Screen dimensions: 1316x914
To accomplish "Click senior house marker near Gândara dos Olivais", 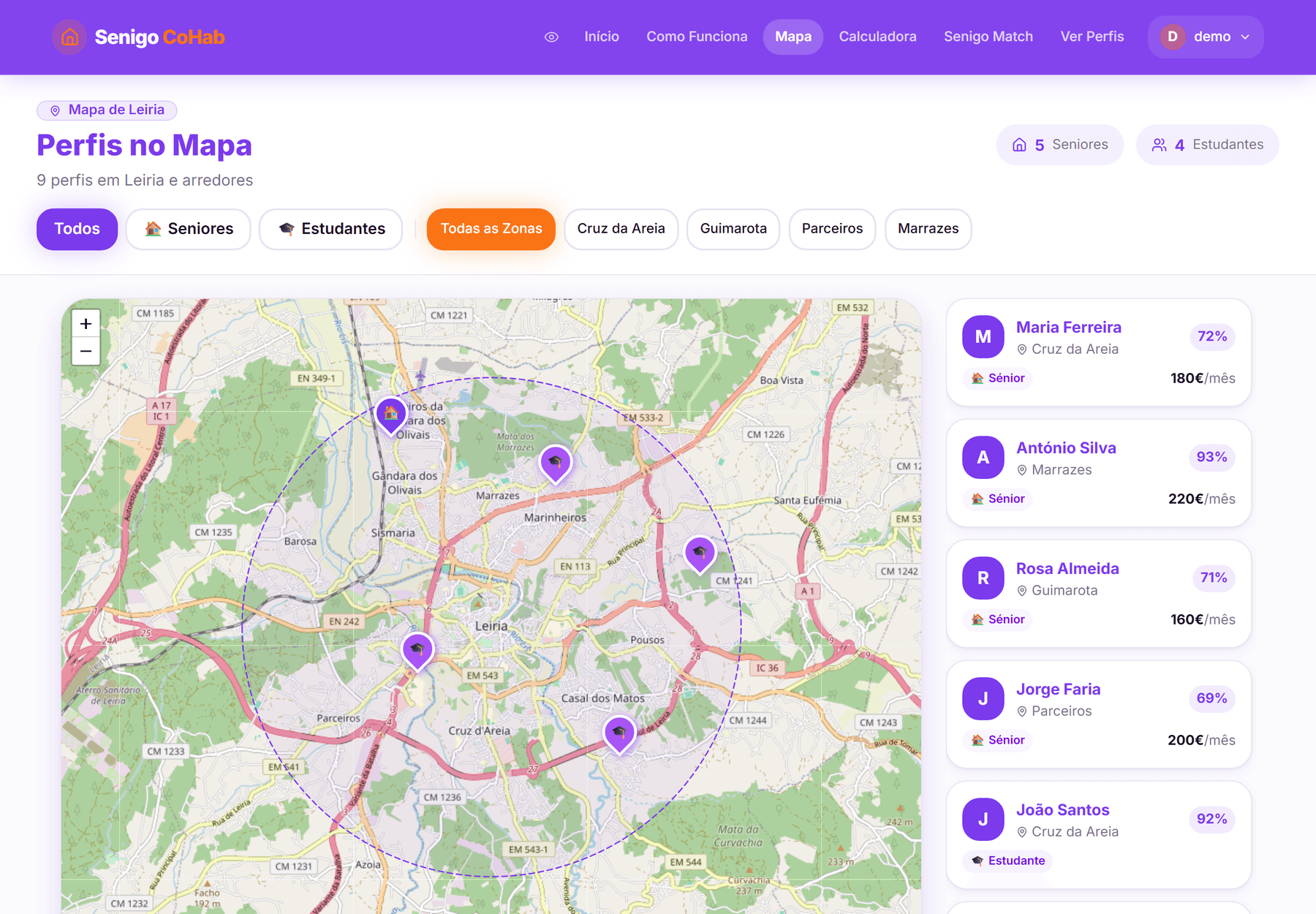I will [391, 415].
